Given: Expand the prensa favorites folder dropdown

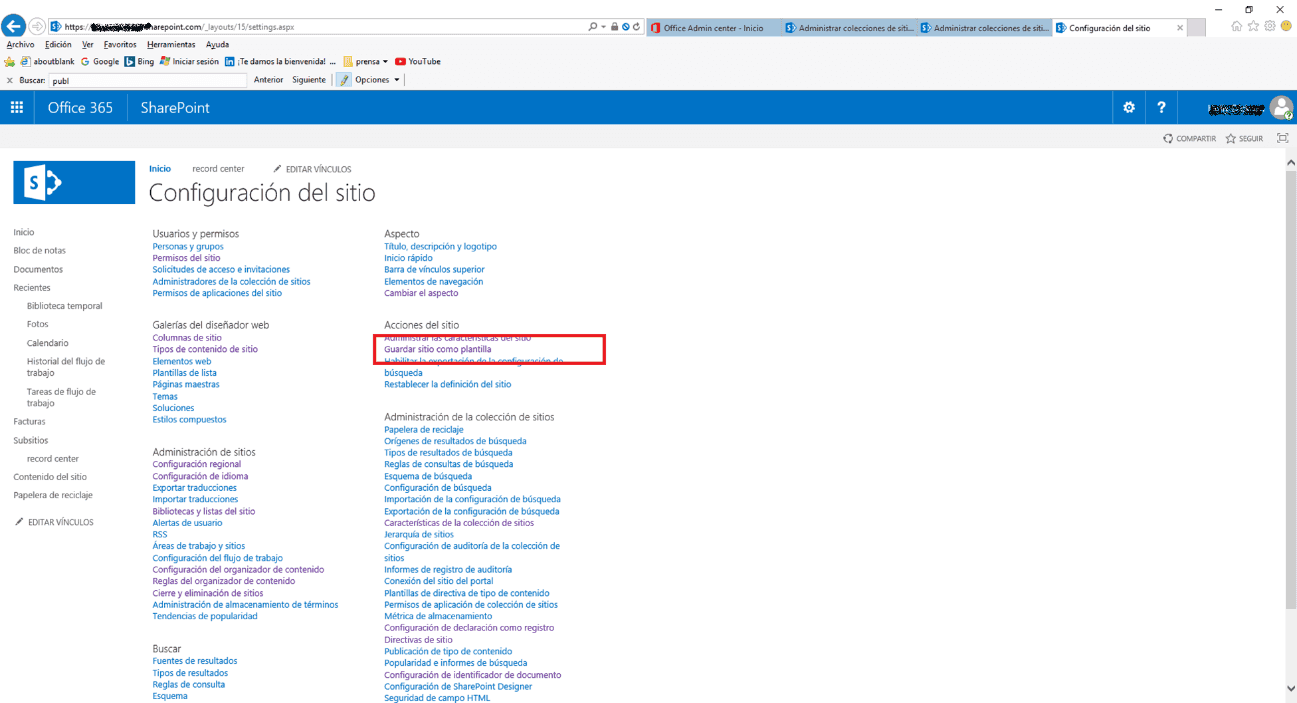Looking at the screenshot, I should pos(386,62).
